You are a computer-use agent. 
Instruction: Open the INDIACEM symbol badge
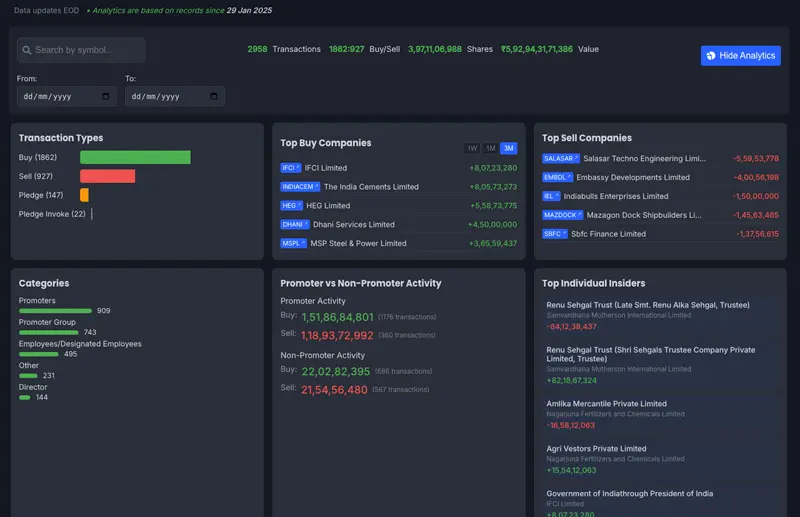[300, 187]
